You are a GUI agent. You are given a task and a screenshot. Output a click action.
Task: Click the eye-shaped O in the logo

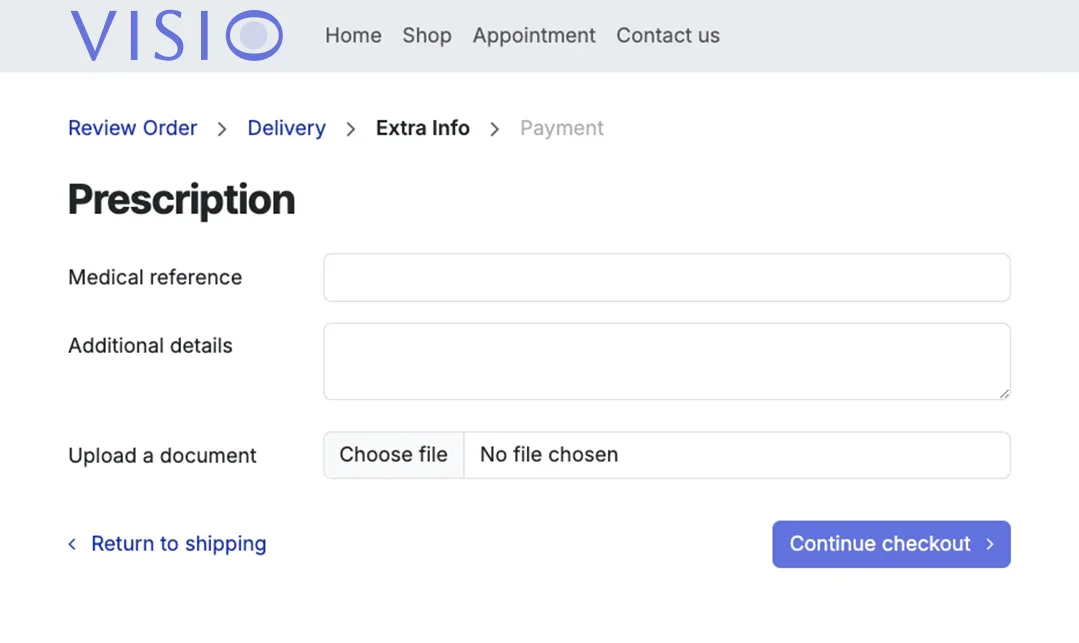[x=254, y=36]
